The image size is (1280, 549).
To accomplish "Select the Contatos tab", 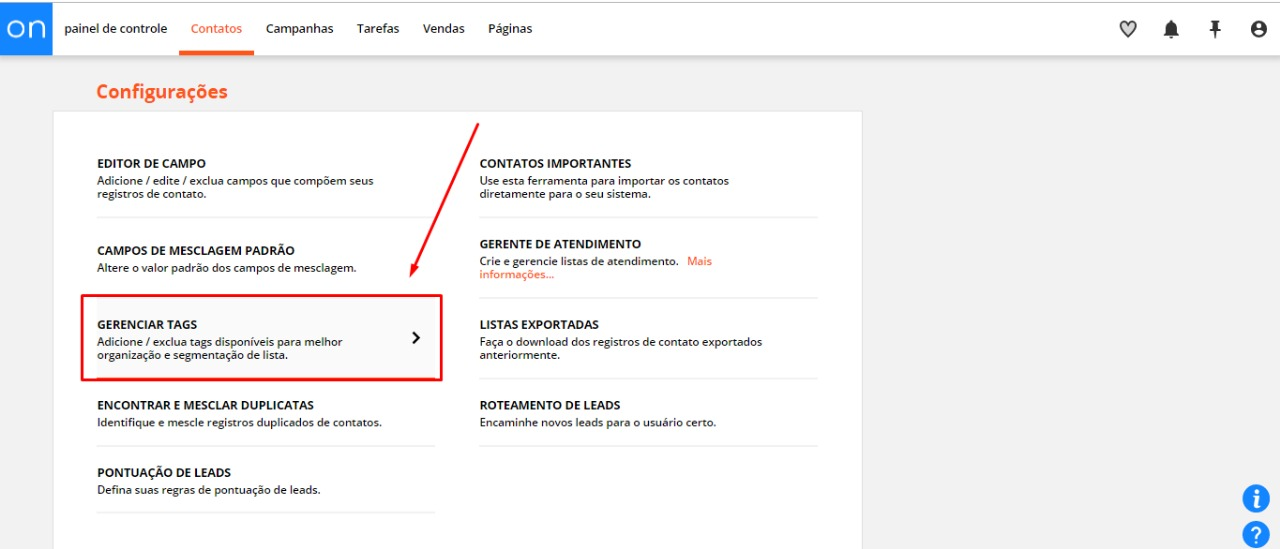I will point(216,29).
